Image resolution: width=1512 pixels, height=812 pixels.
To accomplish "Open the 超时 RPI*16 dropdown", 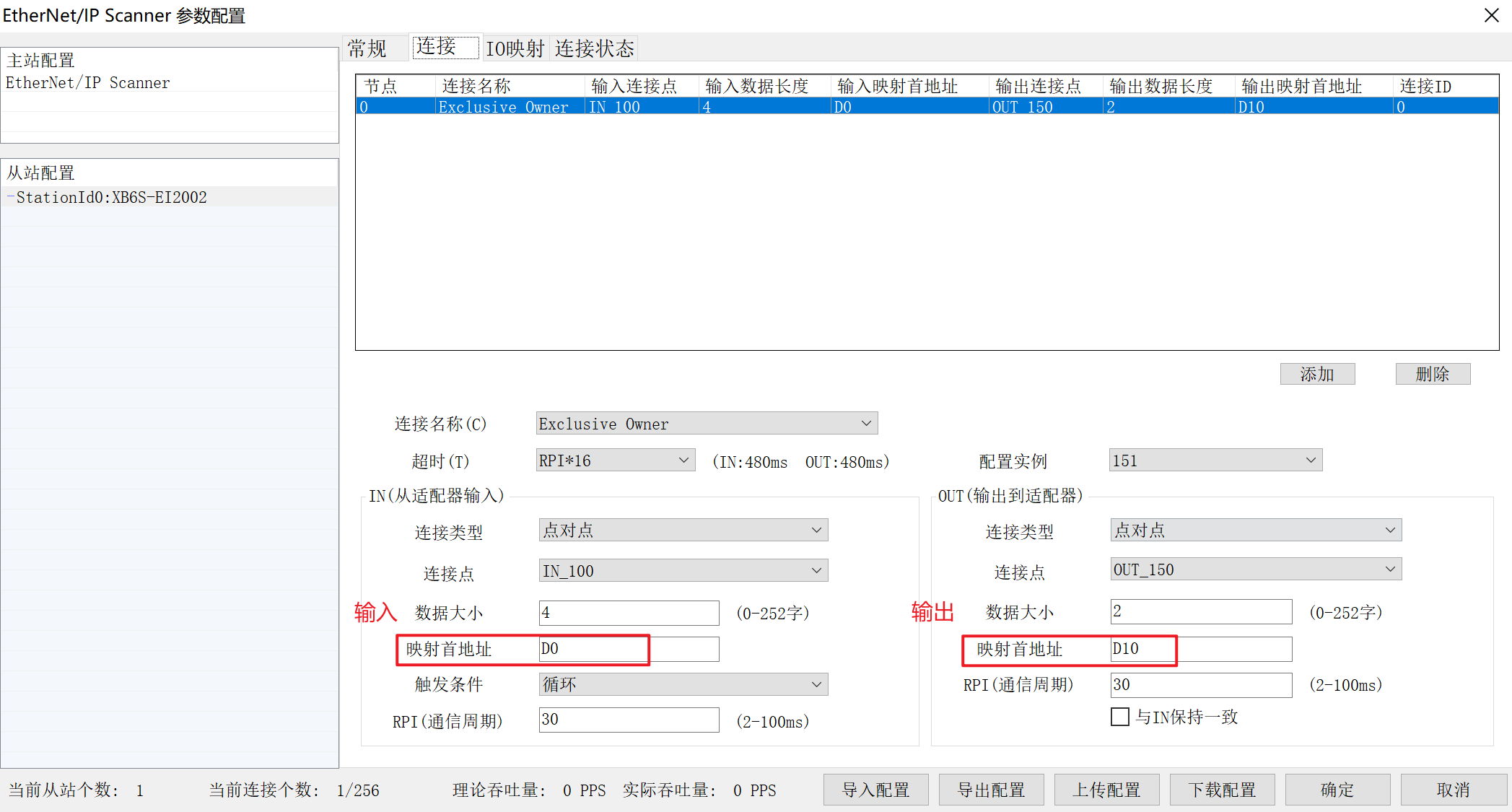I will pos(616,460).
